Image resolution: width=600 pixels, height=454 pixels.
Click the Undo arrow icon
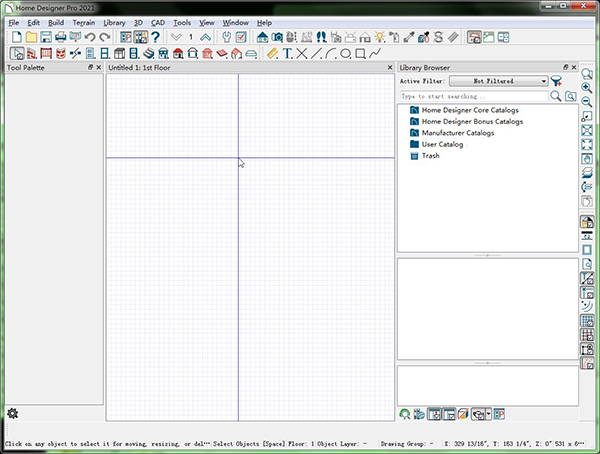(91, 37)
